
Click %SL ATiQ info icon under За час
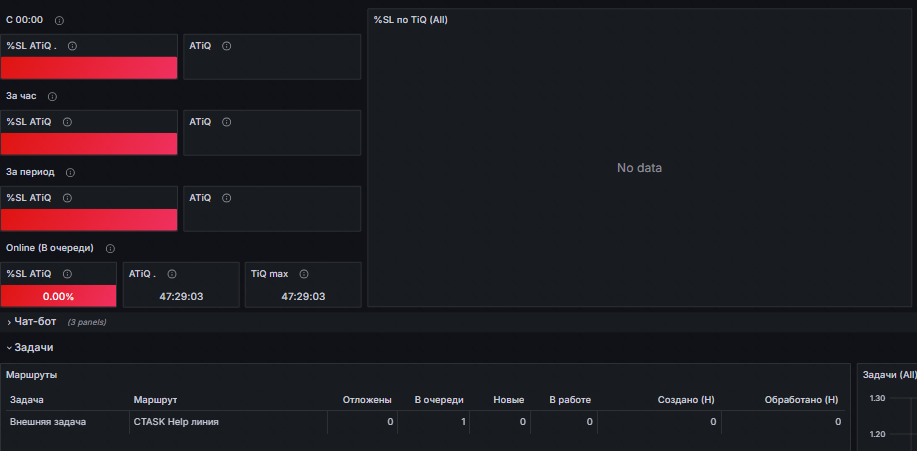tap(67, 122)
